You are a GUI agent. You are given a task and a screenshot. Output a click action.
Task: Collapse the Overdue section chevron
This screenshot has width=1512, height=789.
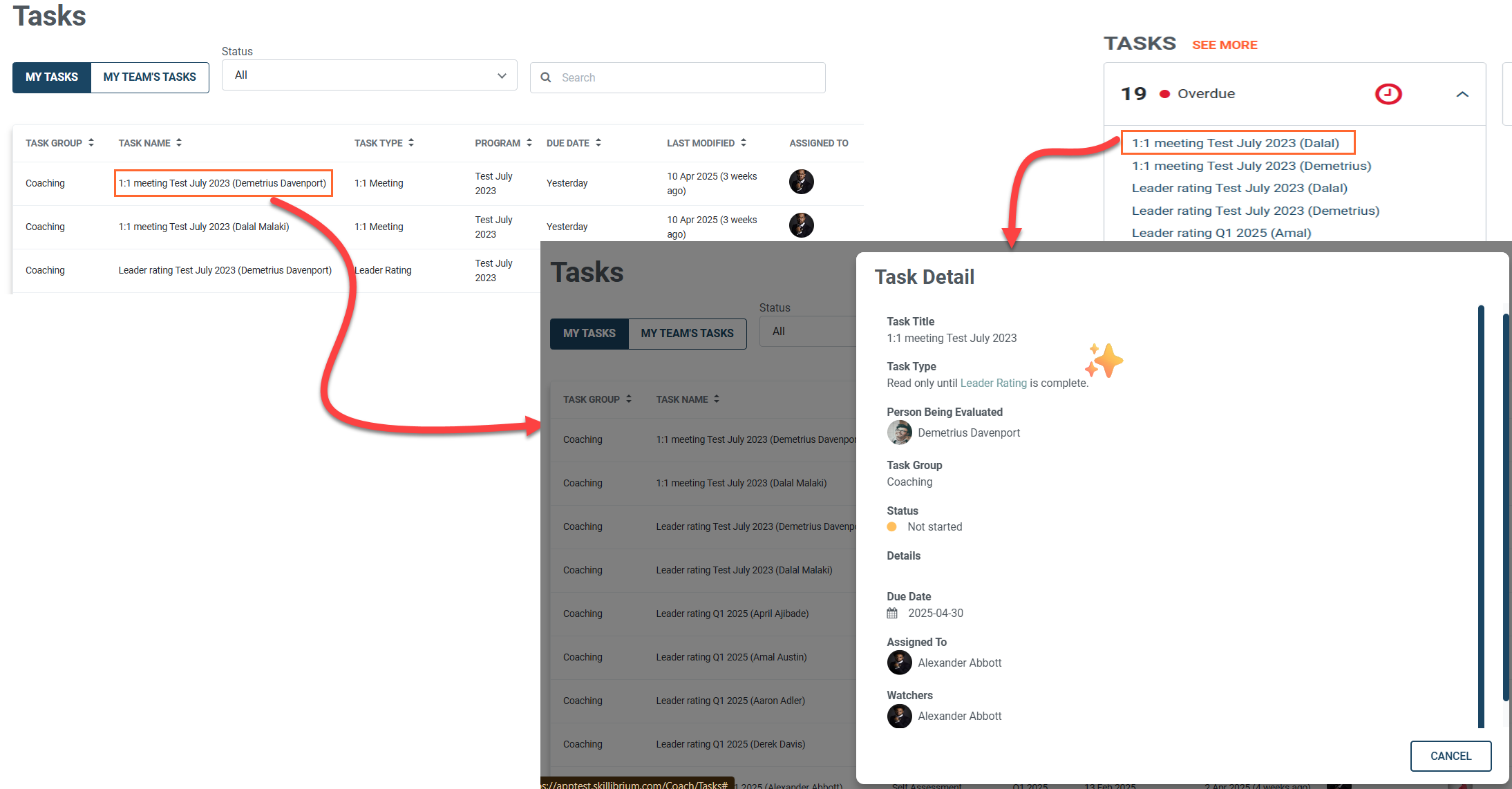[1462, 94]
